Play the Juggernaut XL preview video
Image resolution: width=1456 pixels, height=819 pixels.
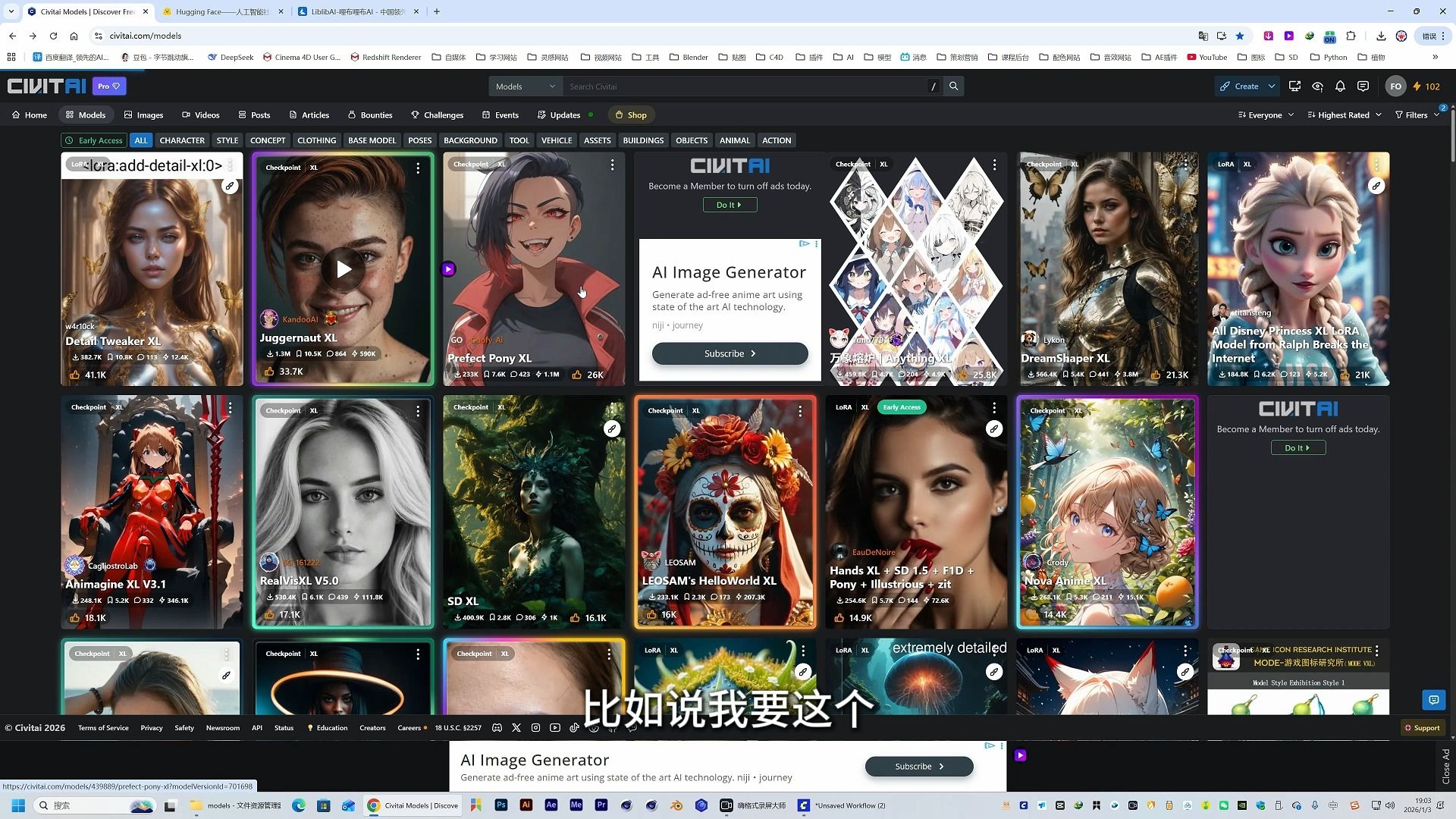344,269
